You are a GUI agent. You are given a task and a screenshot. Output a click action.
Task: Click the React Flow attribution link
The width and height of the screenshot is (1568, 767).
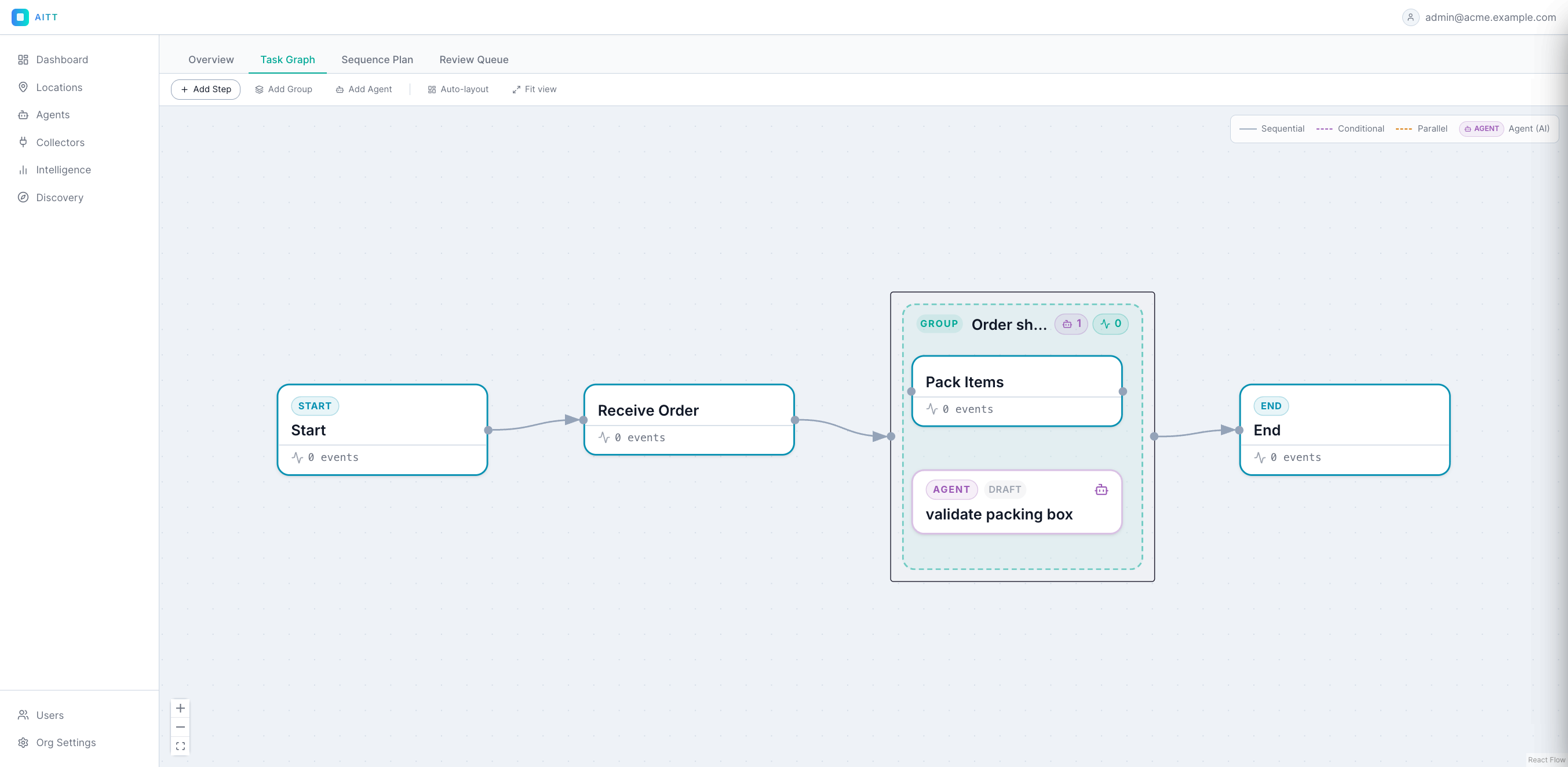tap(1546, 759)
